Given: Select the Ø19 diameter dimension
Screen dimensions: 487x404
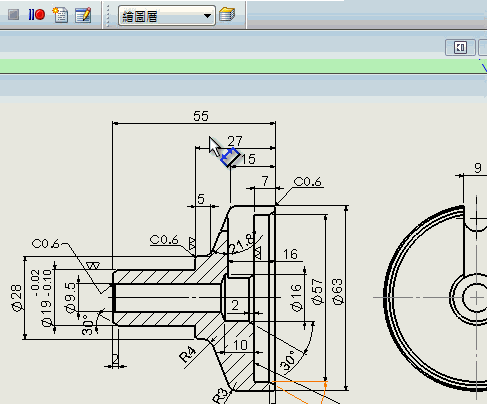Looking at the screenshot, I should click(46, 314).
